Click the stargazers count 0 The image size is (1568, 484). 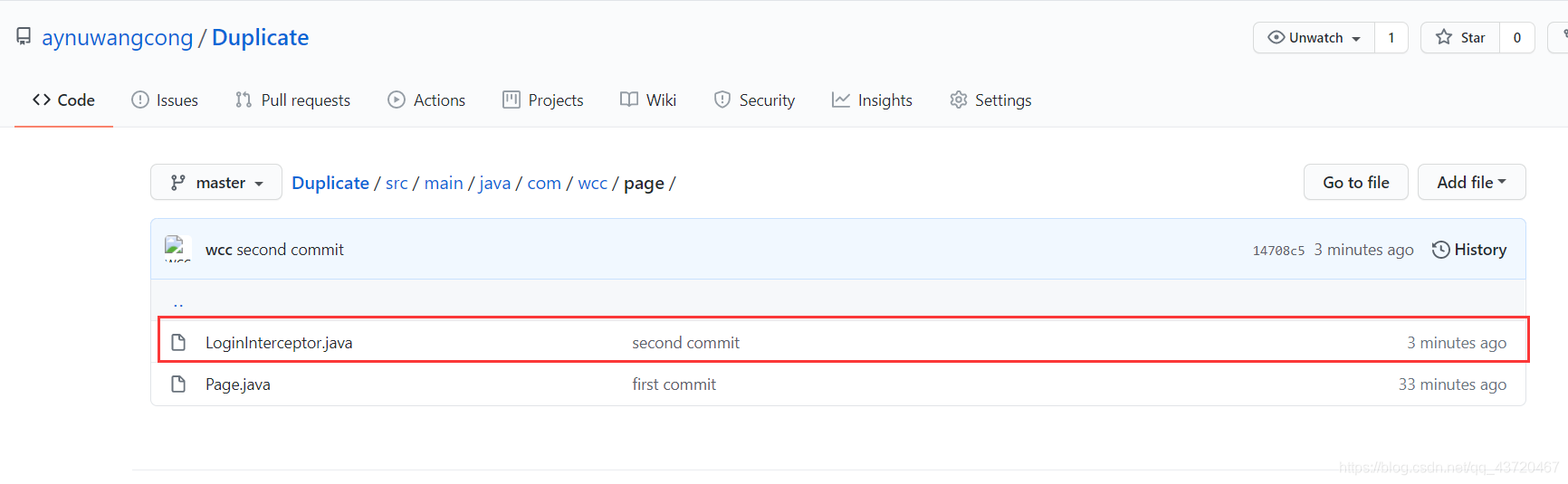[x=1517, y=38]
